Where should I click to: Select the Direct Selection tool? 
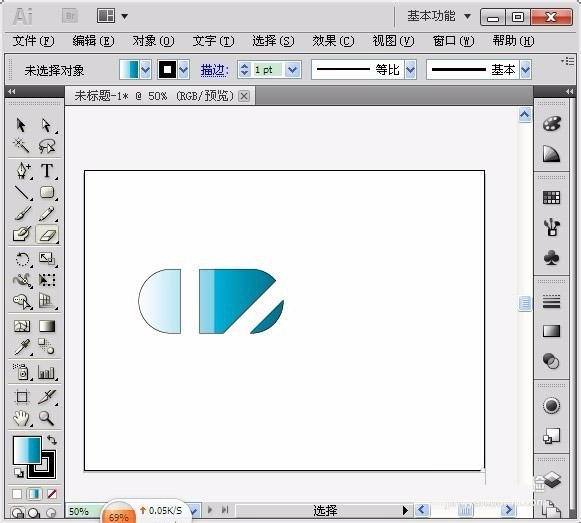[x=46, y=125]
